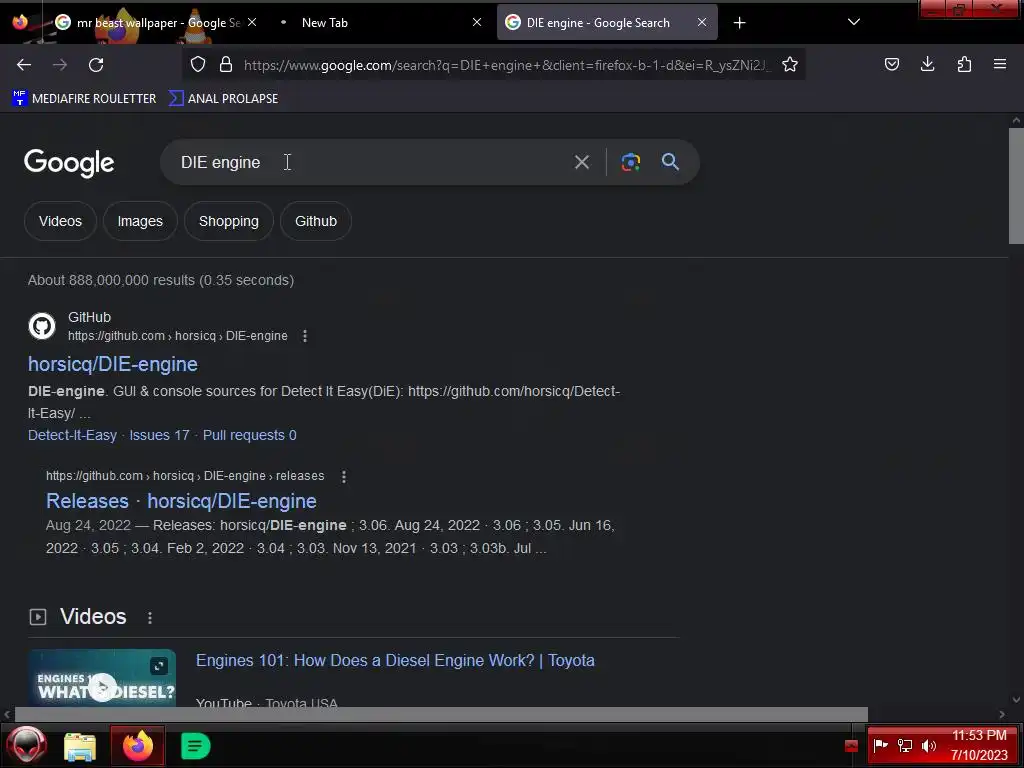This screenshot has width=1024, height=768.
Task: Open a new tab with plus button
Action: point(739,23)
